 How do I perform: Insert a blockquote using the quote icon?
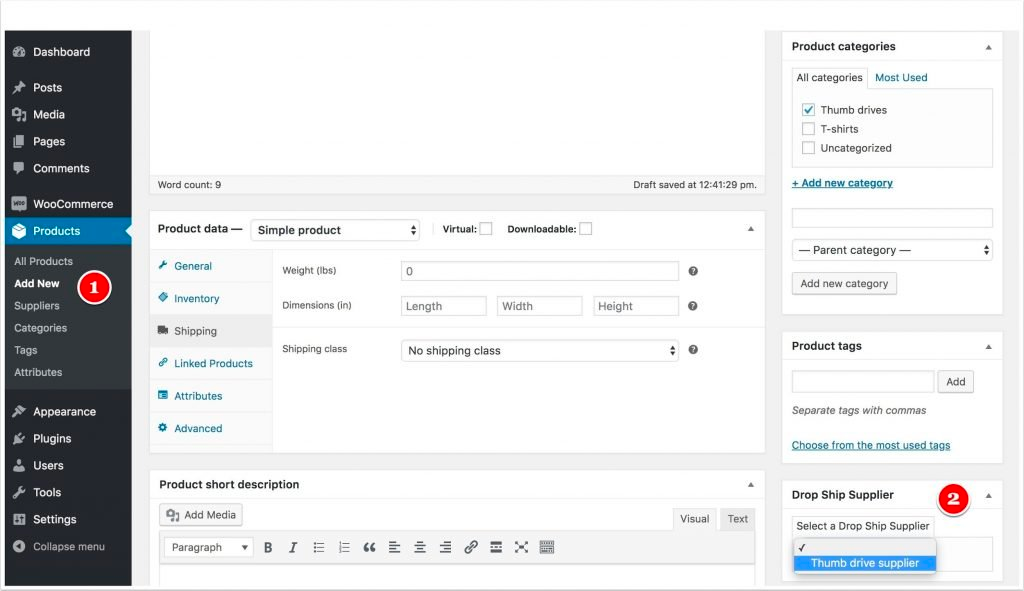point(369,547)
